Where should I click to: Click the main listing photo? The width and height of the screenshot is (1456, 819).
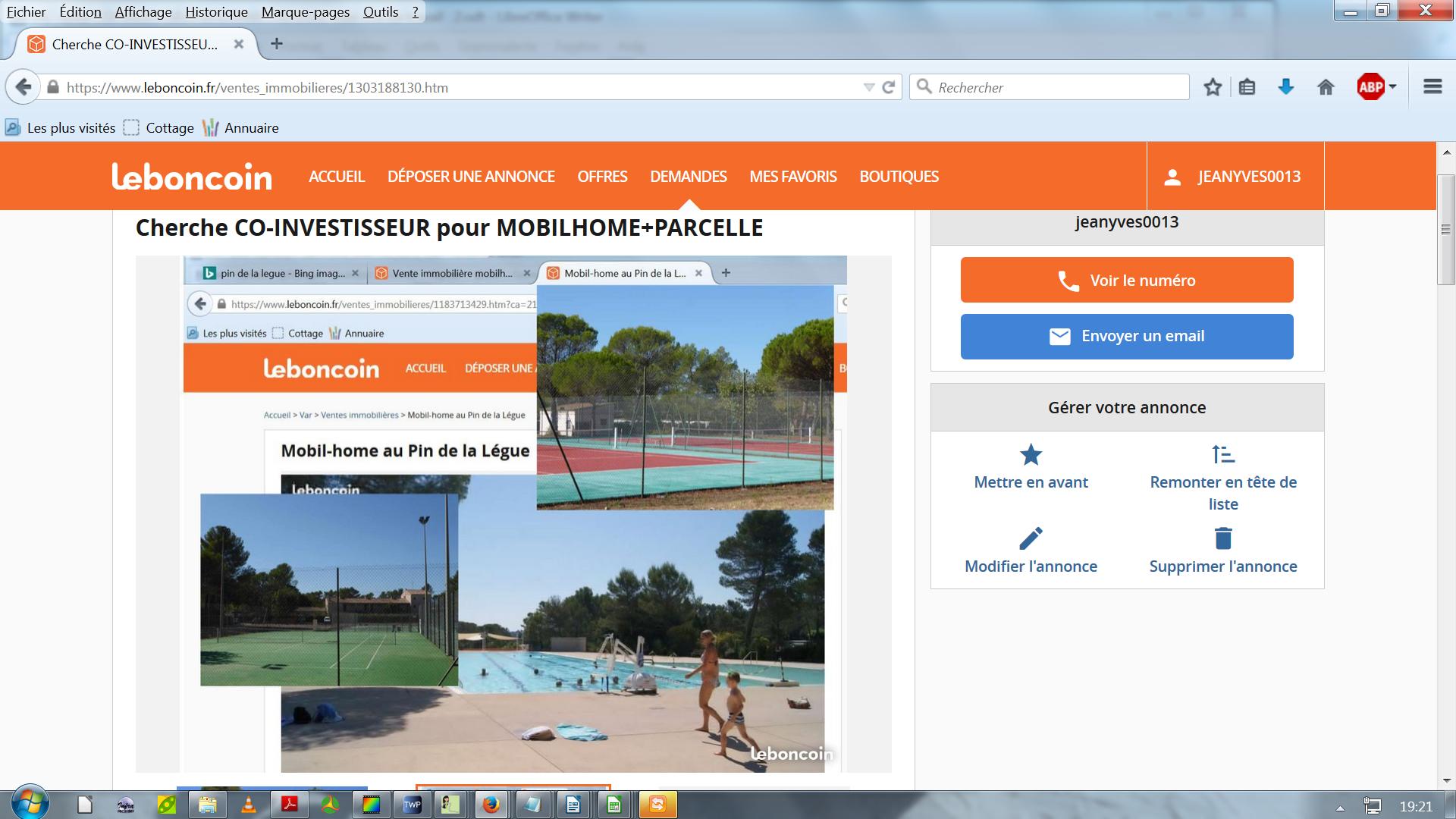coord(513,513)
